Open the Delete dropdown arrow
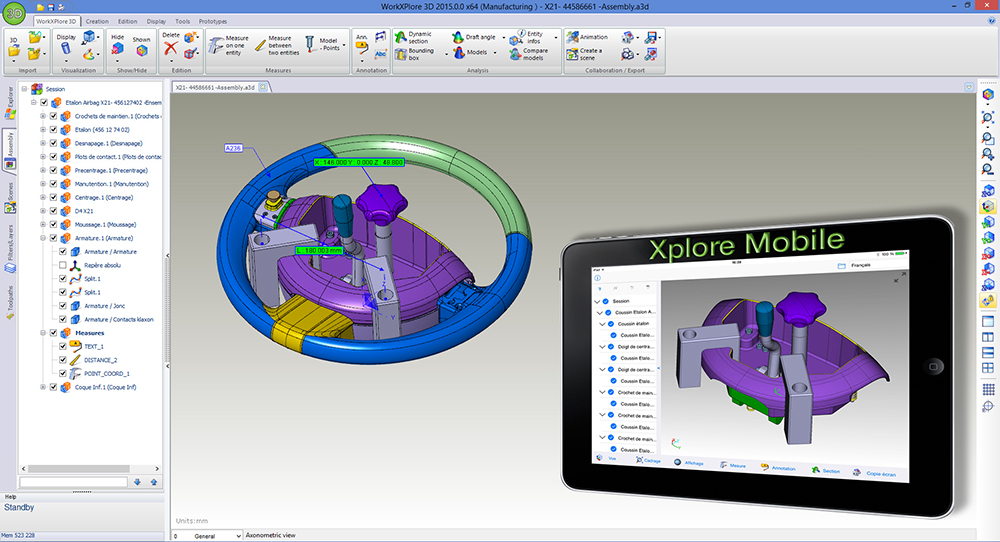1000x542 pixels. 171,62
